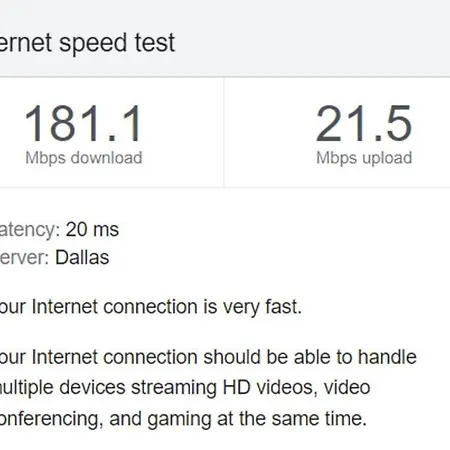Select the 181.1 download speed number
This screenshot has height=450, width=450.
click(83, 124)
